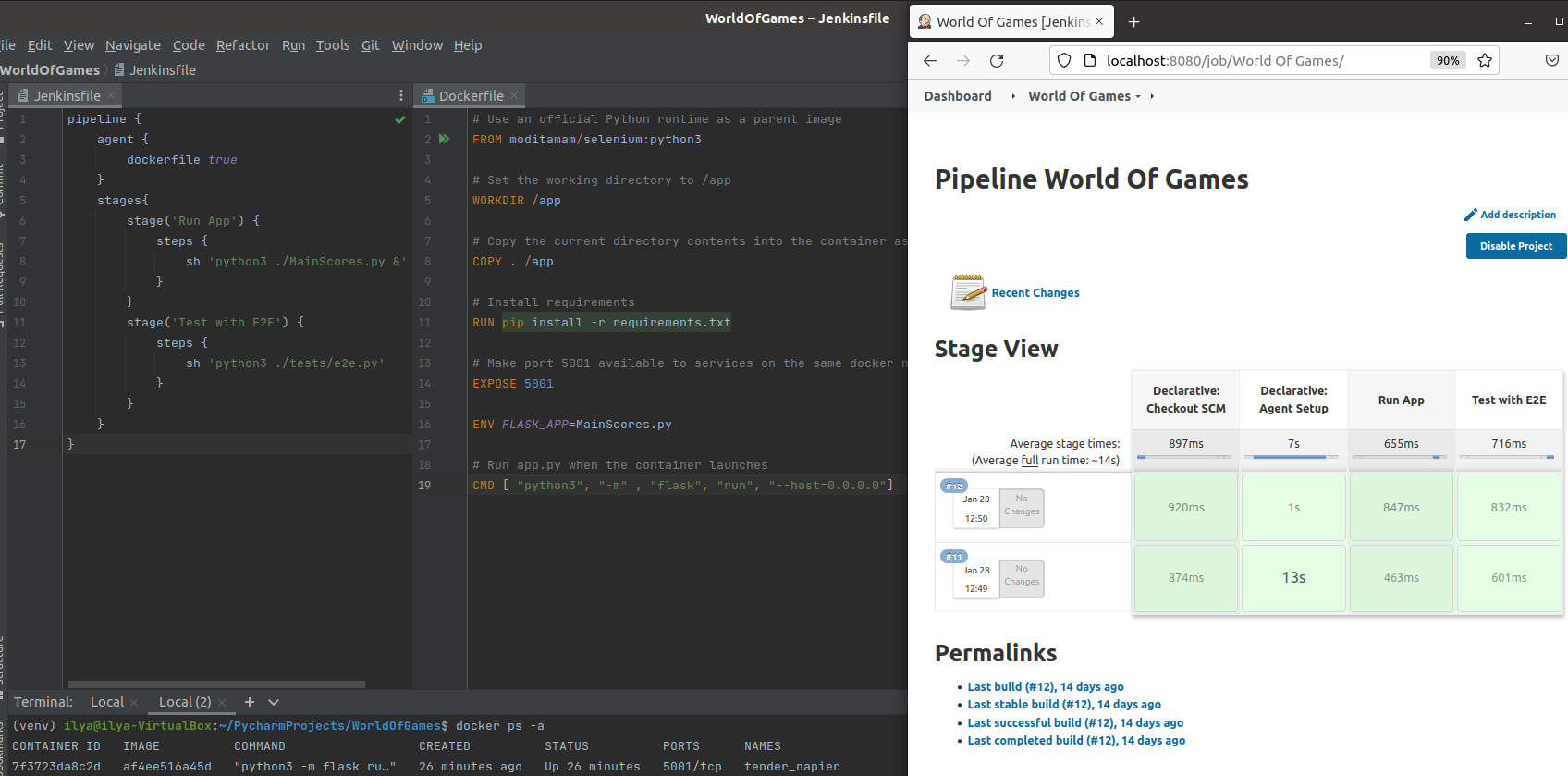Open the Help menu
The width and height of the screenshot is (1568, 776).
pyautogui.click(x=468, y=45)
